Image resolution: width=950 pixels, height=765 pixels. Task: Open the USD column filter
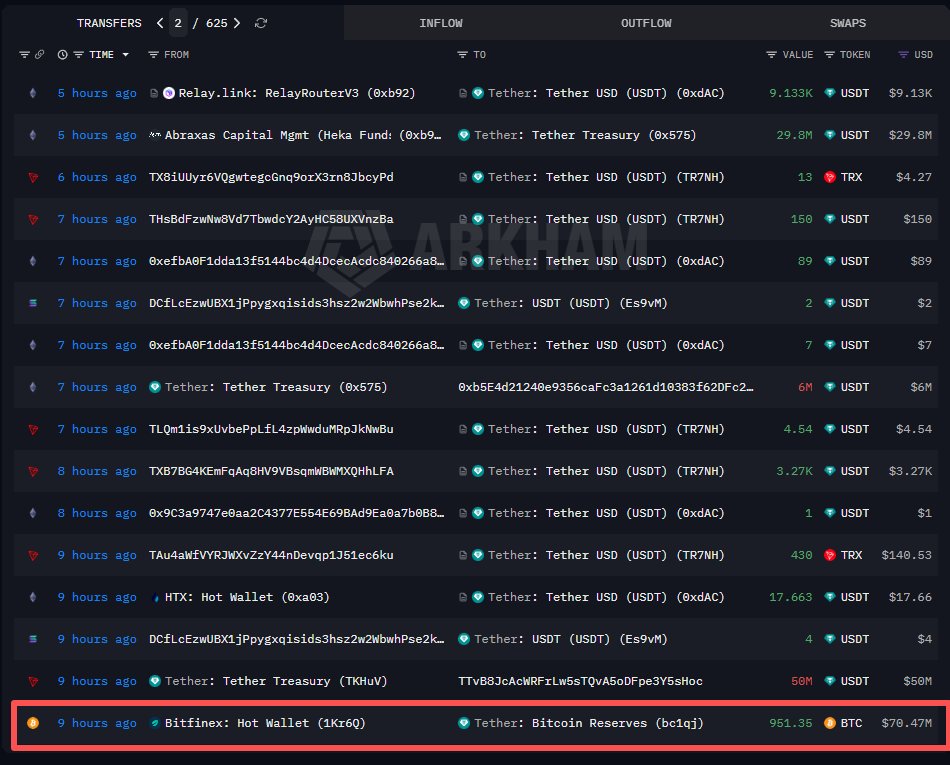904,55
